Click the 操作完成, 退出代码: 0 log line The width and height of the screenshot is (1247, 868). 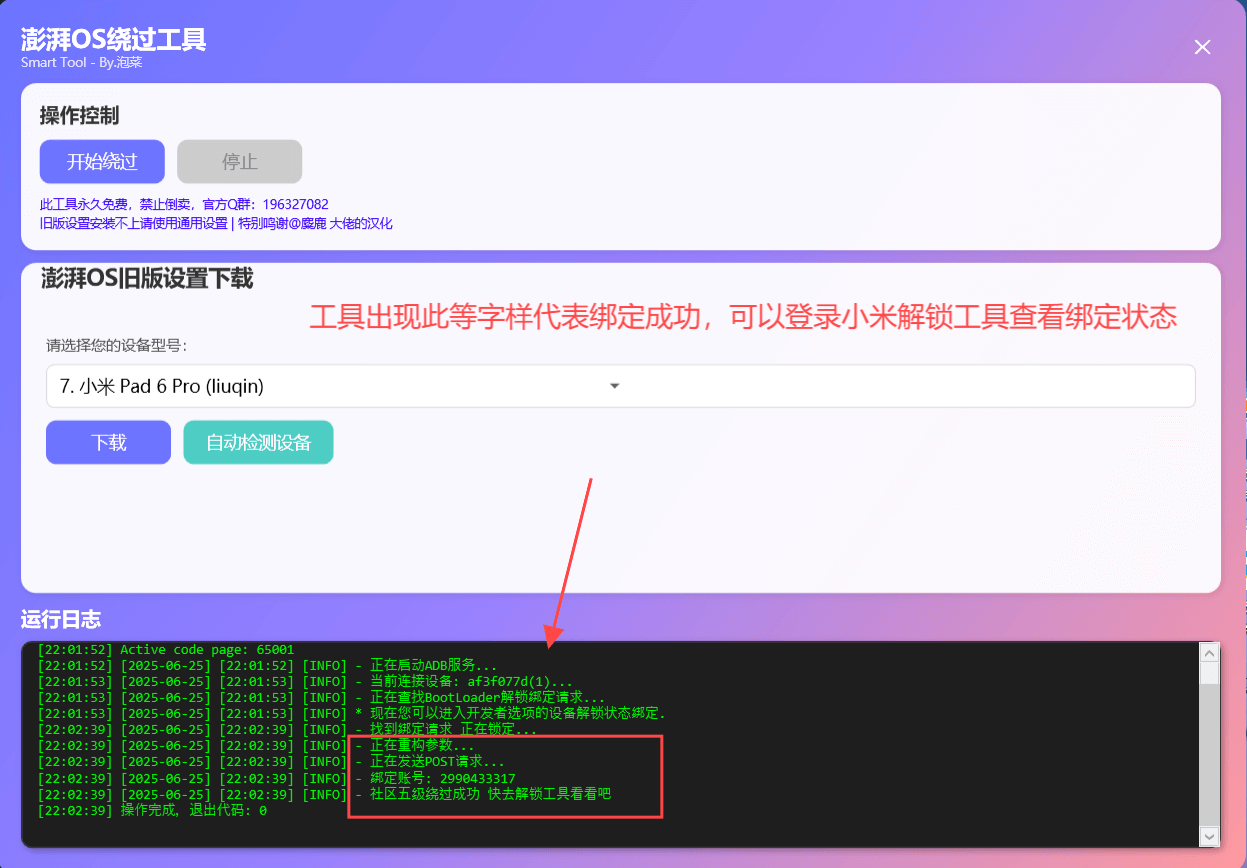(152, 810)
